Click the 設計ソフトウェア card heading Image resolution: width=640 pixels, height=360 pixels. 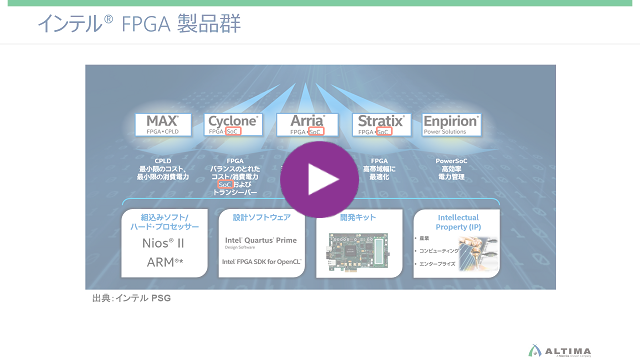(x=262, y=218)
